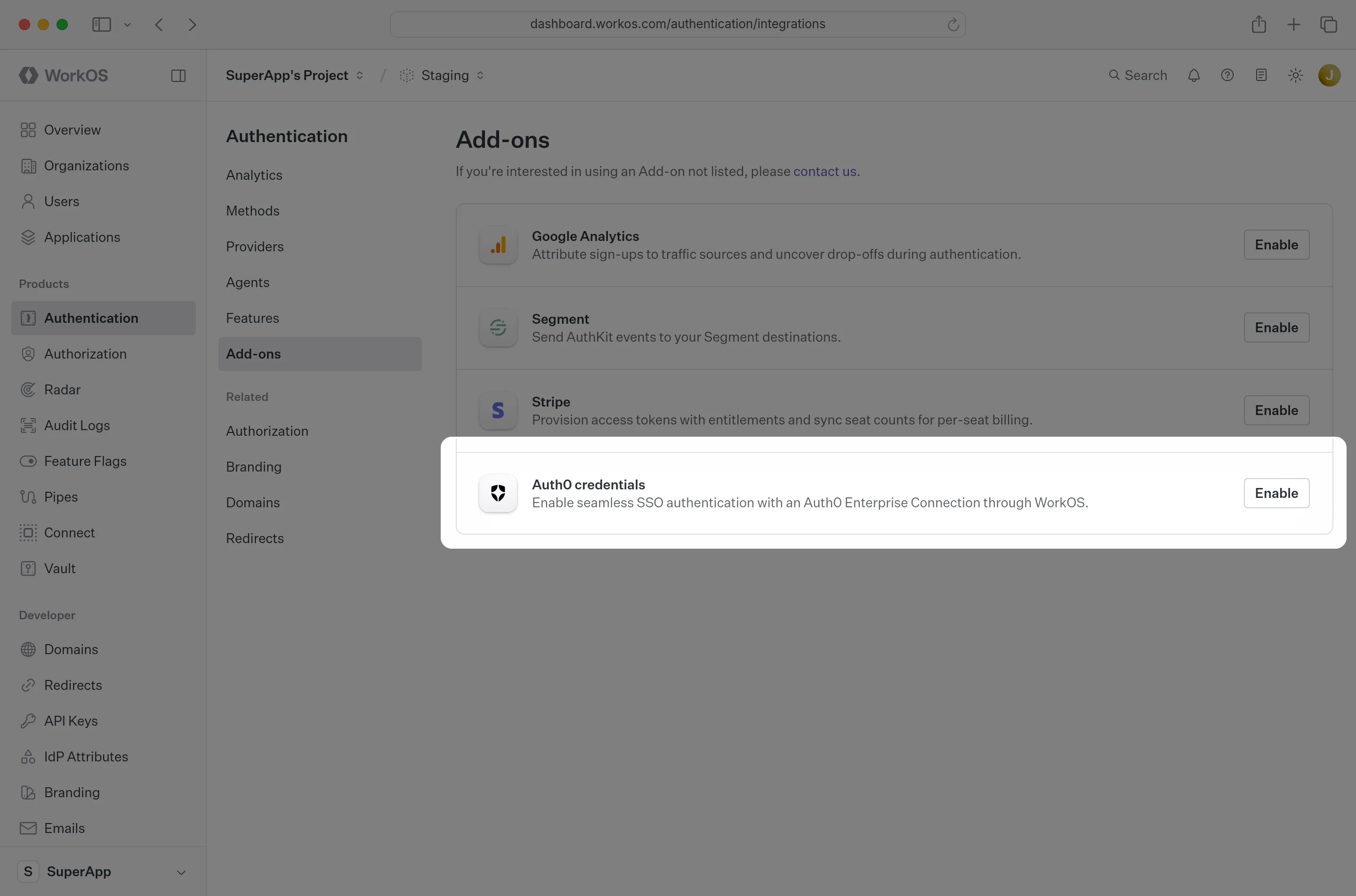Follow the contact us link
Image resolution: width=1356 pixels, height=896 pixels.
click(x=824, y=171)
